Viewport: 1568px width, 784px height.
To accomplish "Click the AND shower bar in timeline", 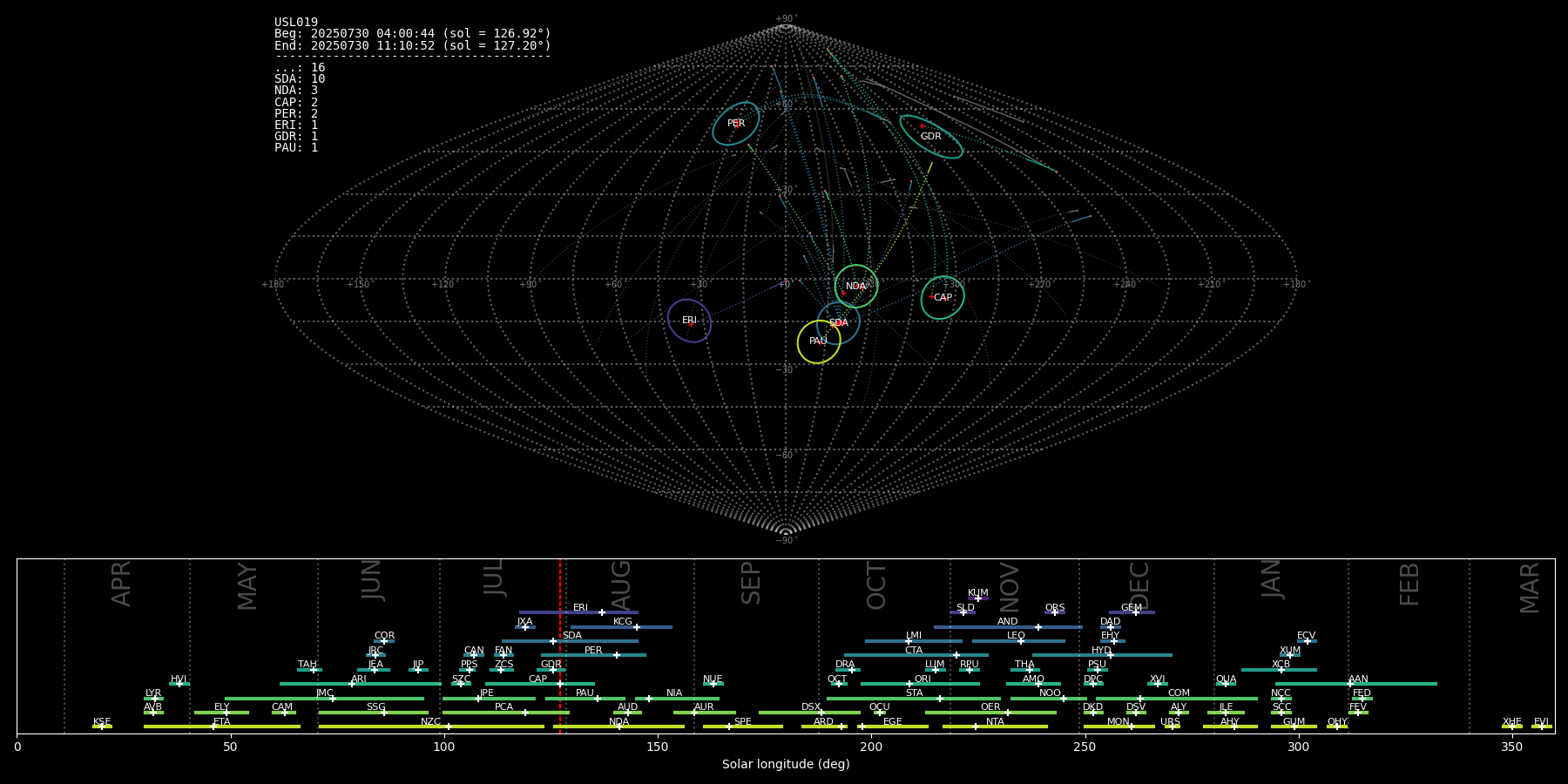I will 1008,626.
